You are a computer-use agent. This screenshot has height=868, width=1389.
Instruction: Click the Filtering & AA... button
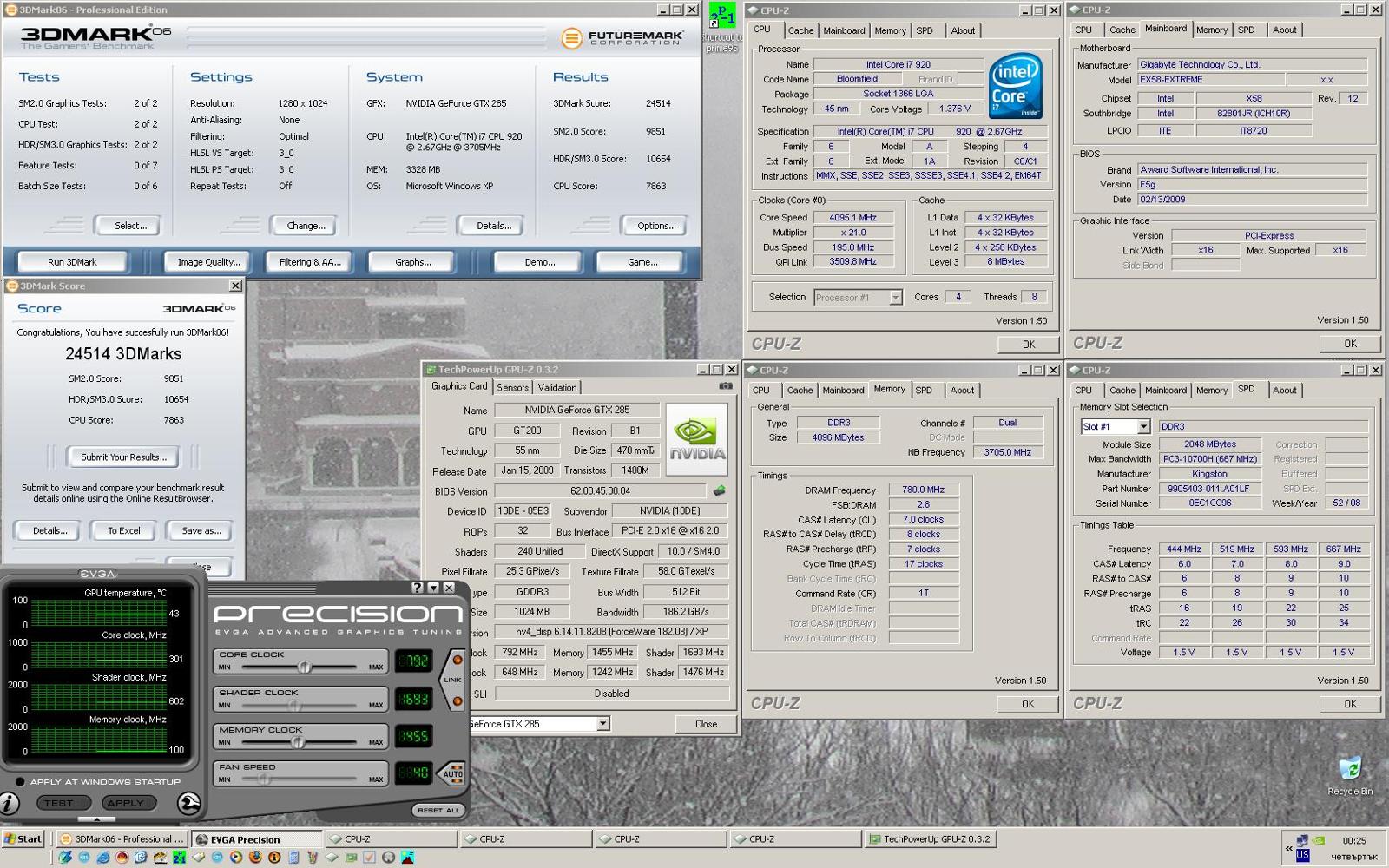(x=310, y=262)
